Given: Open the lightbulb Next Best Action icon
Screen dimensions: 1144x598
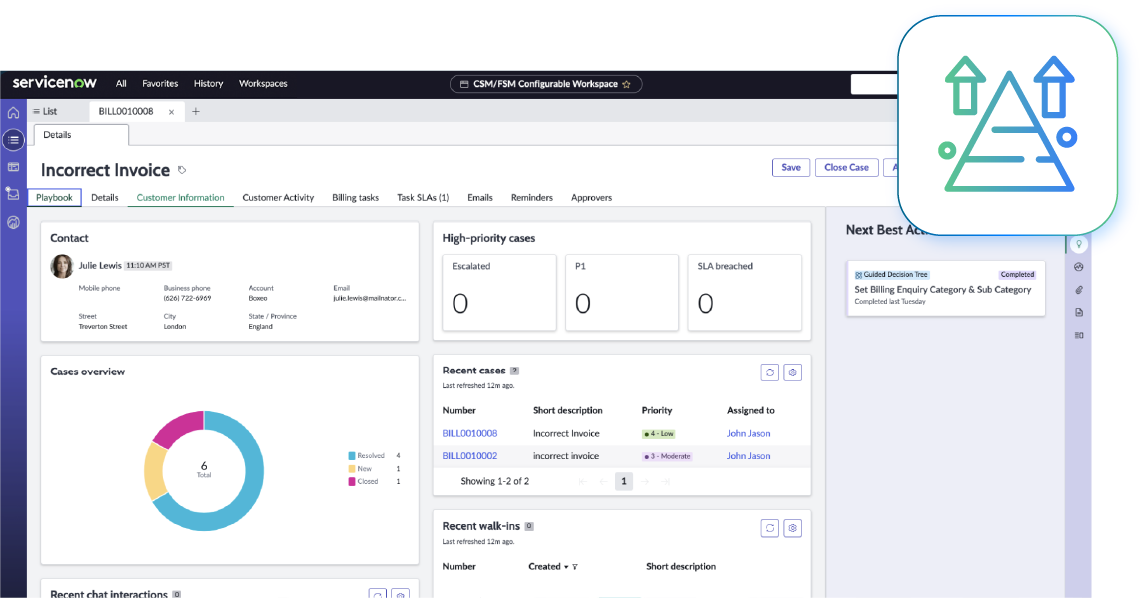Looking at the screenshot, I should pyautogui.click(x=1078, y=244).
